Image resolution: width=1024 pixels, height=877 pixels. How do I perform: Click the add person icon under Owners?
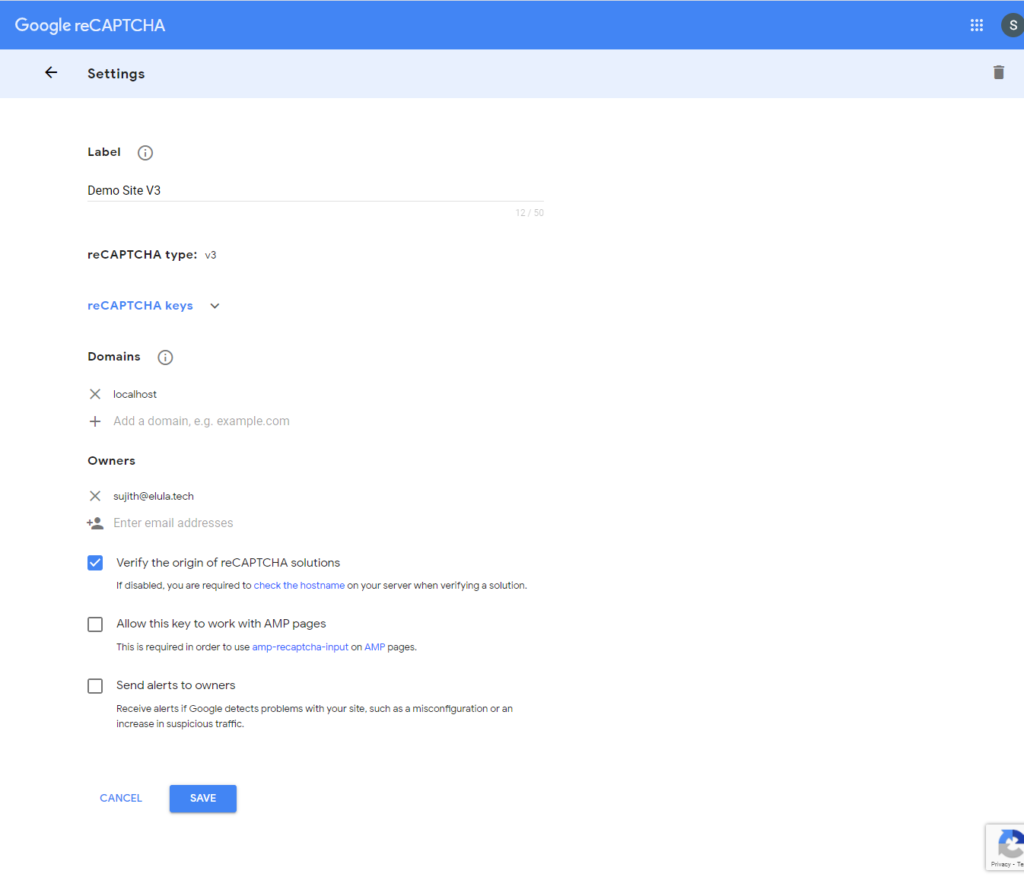tap(95, 523)
